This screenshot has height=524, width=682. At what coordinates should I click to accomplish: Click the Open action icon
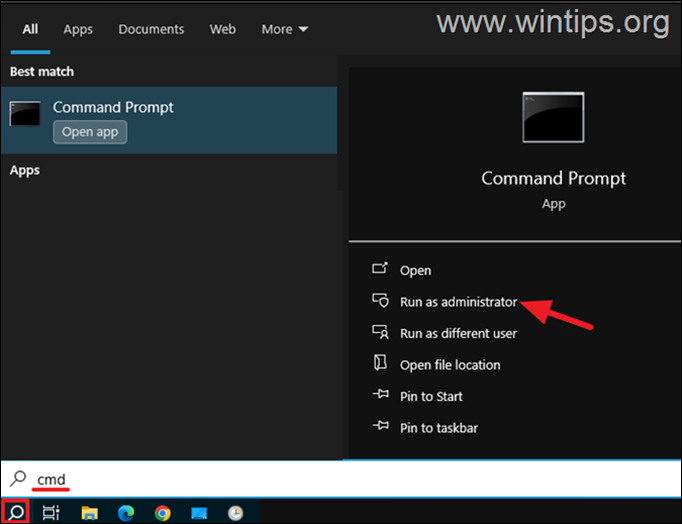[380, 268]
